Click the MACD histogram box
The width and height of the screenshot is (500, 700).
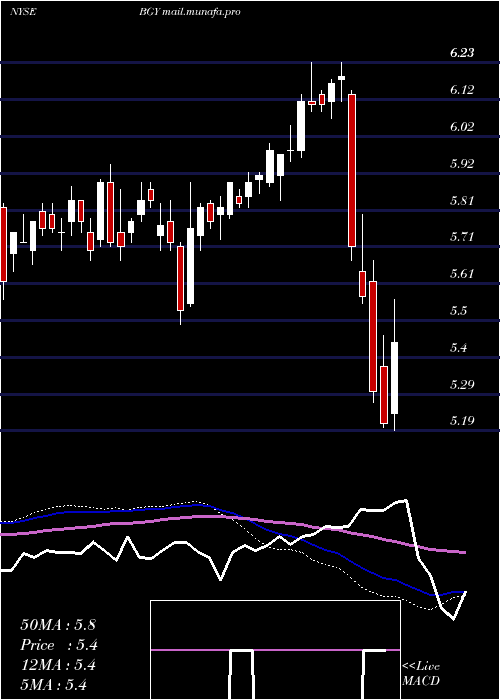[275, 650]
